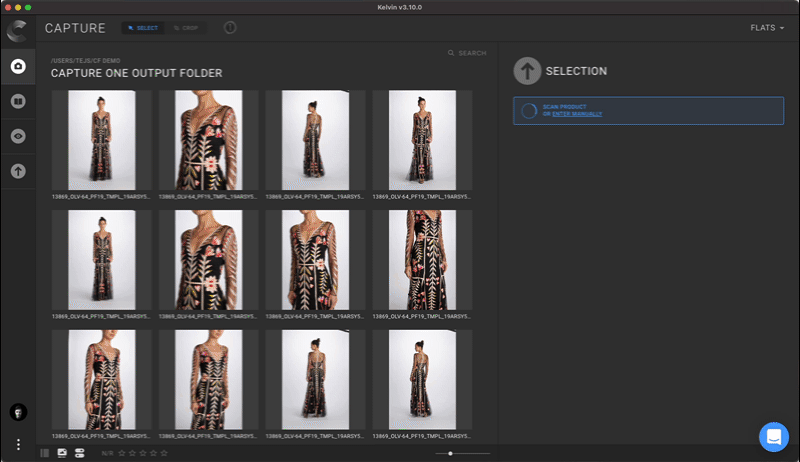Viewport: 800px width, 462px height.
Task: Set rating to two stars
Action: coord(133,453)
